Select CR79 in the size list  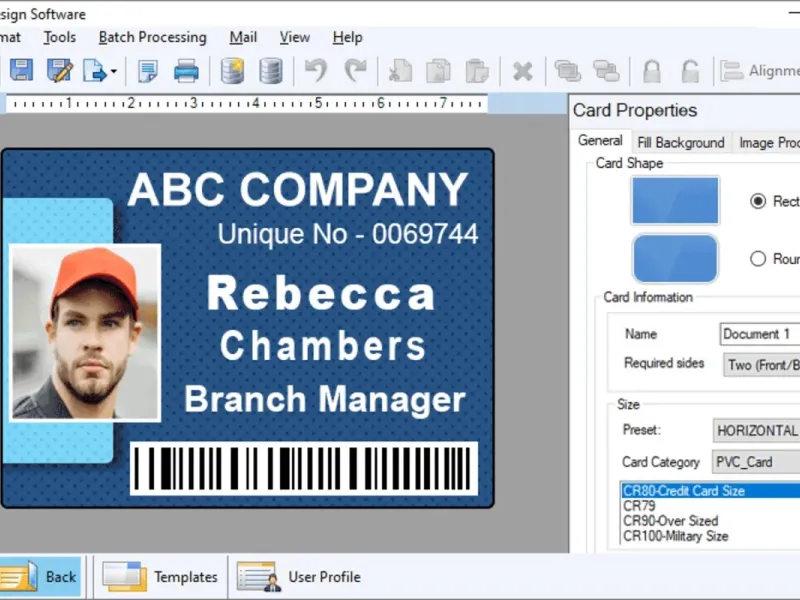710,506
